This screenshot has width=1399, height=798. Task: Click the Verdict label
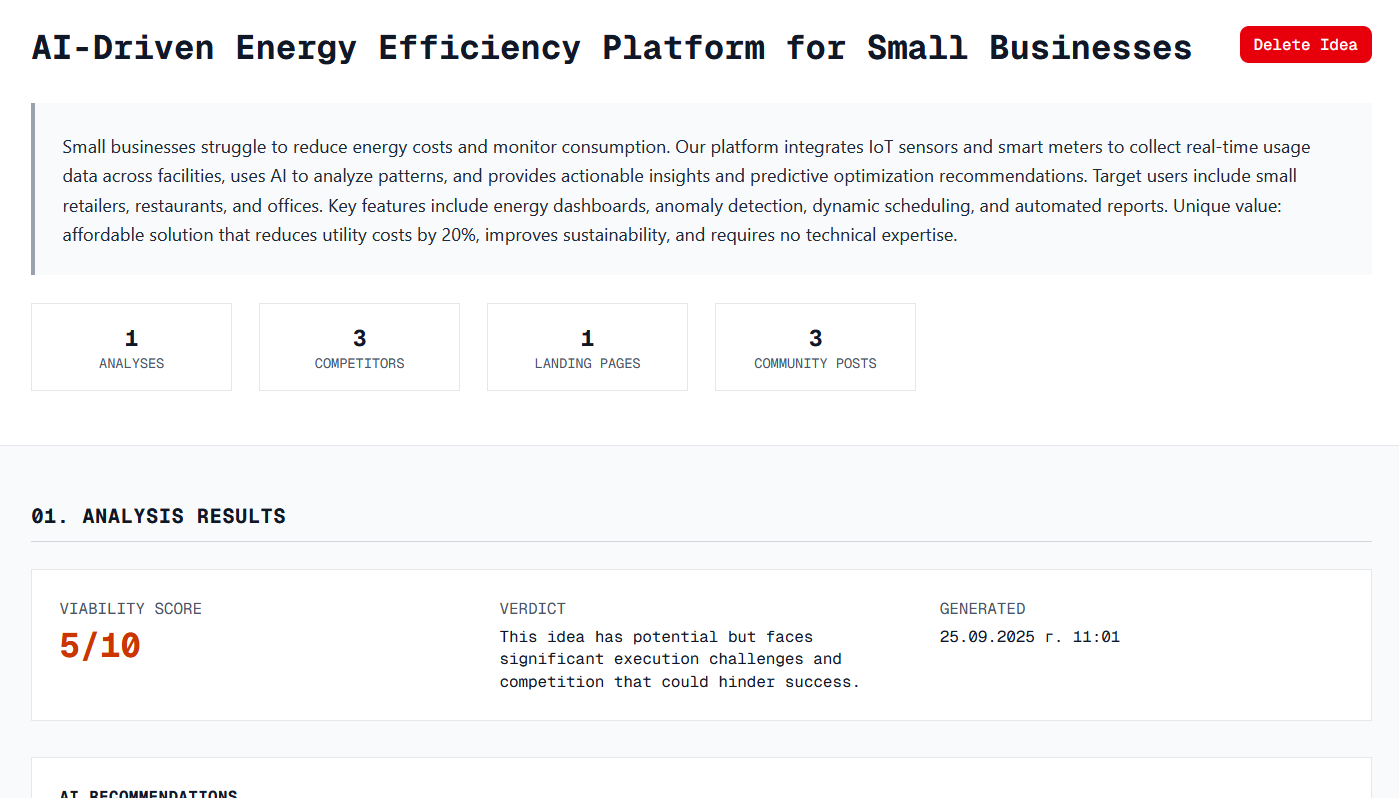[x=532, y=609]
